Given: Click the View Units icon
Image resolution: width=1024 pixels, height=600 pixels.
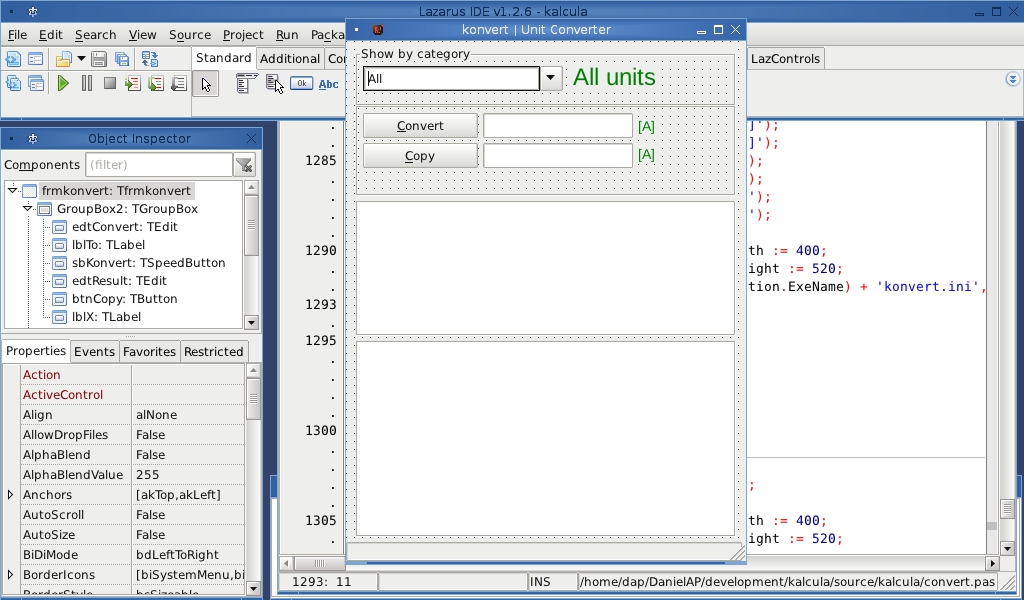Looking at the screenshot, I should [x=13, y=84].
